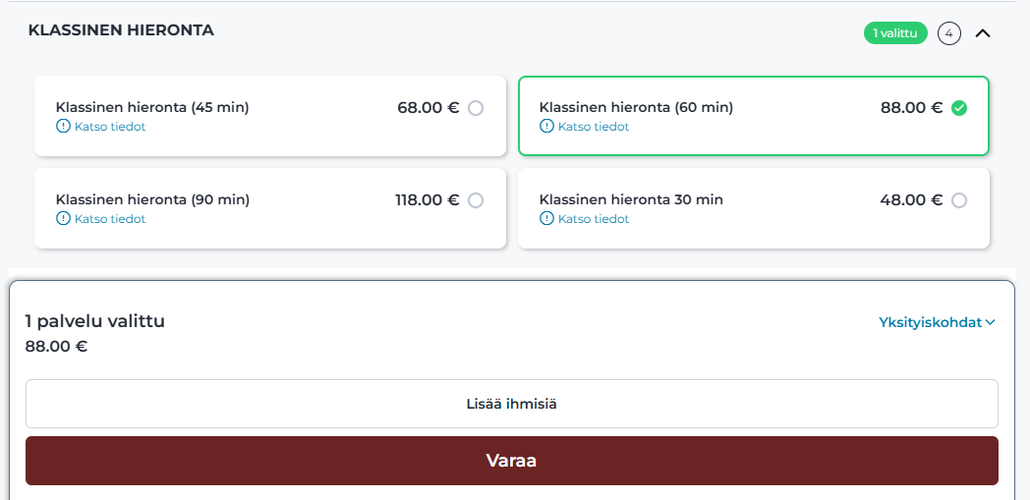1030x500 pixels.
Task: Select the 90 min massage radio button
Action: (x=476, y=200)
